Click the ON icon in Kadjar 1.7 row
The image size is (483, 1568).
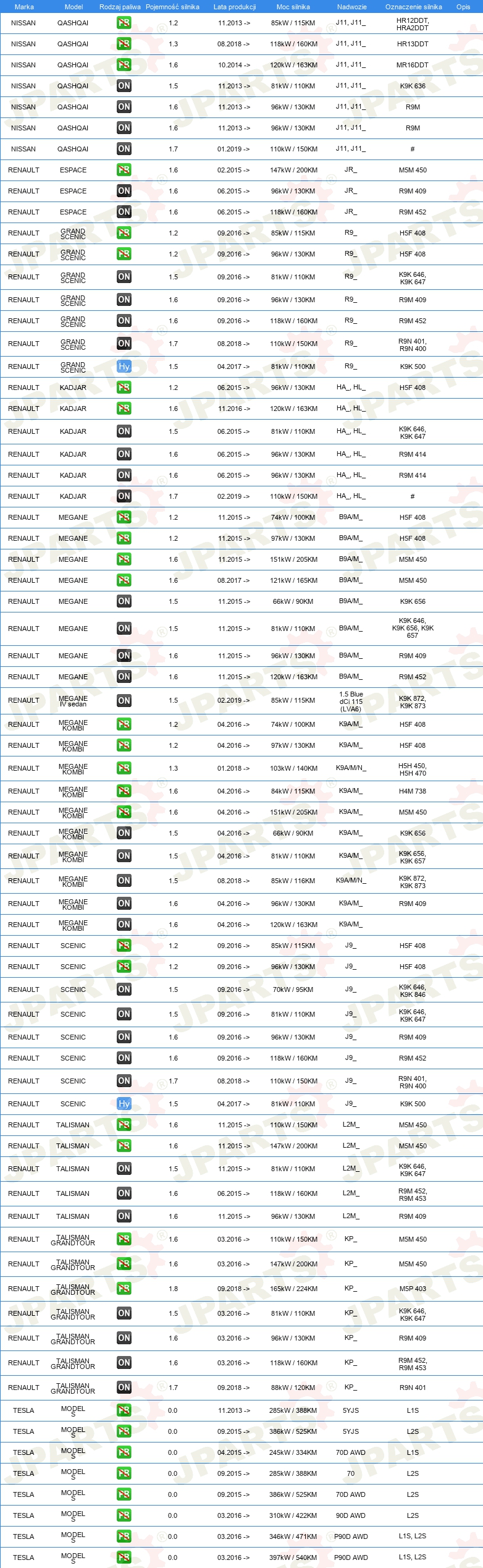(x=124, y=496)
